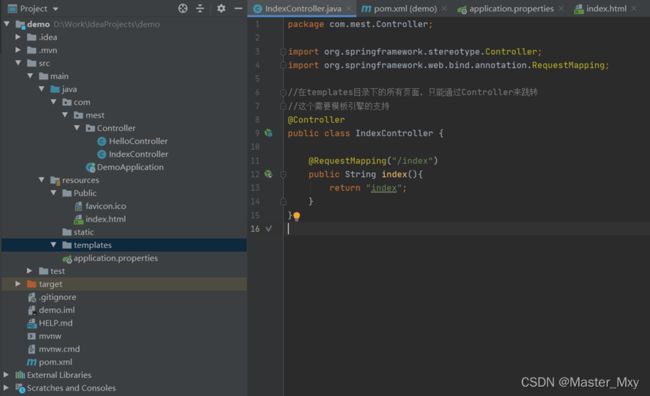Expand the .mvn folder
The image size is (650, 396).
(18, 50)
